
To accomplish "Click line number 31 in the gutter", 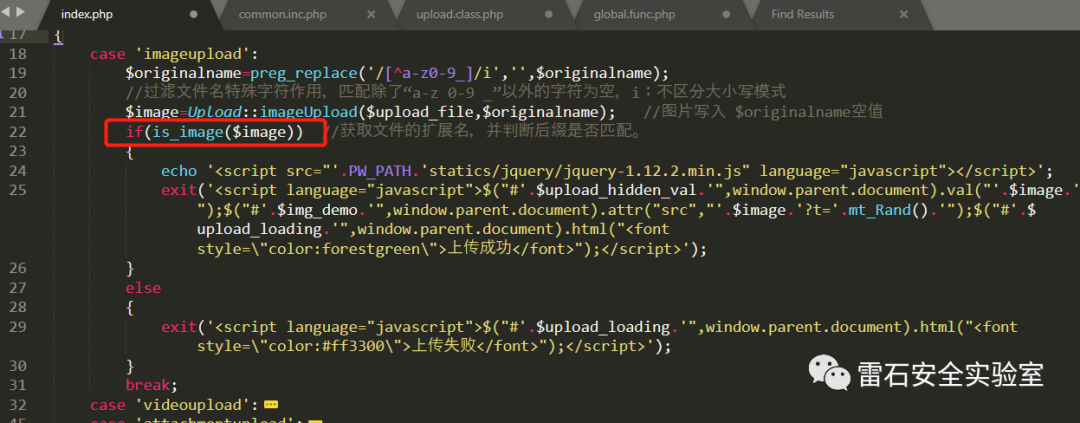I will tap(19, 384).
